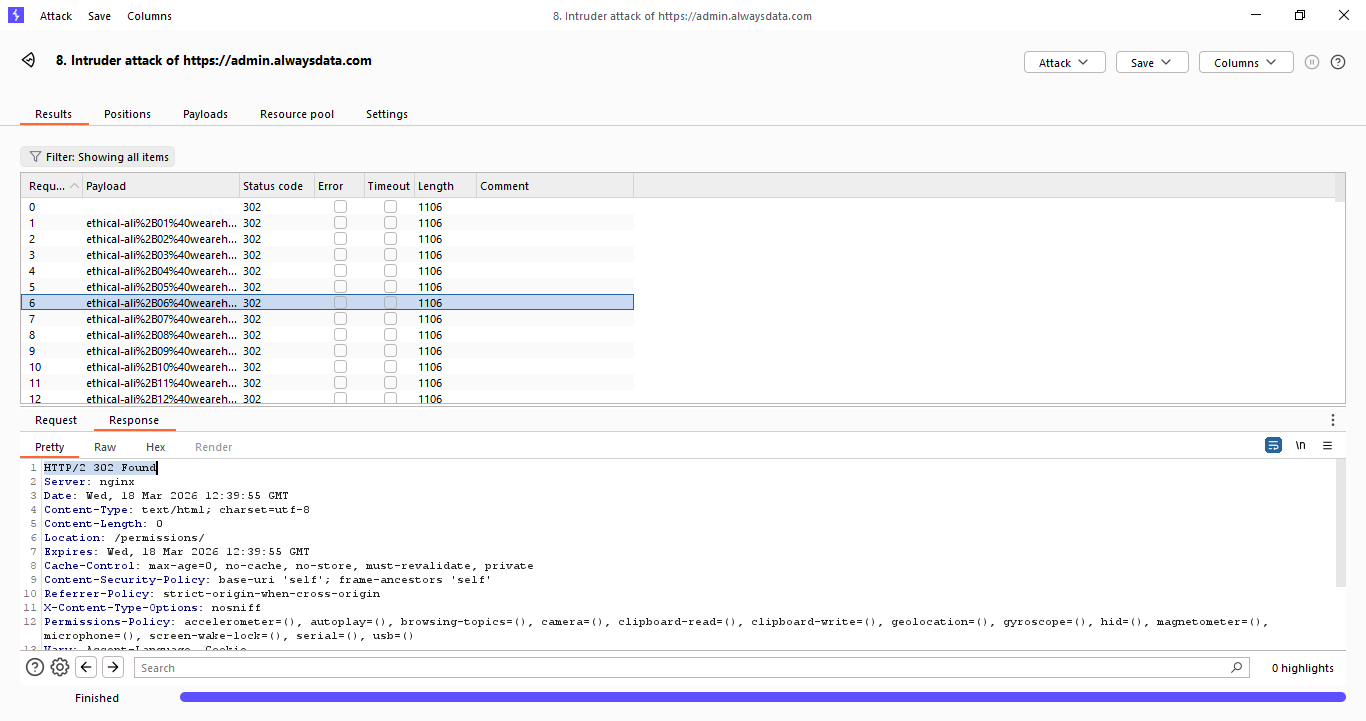Toggle the show non-printable characters \n icon
Screen dimensions: 1366x721
[x=1300, y=446]
